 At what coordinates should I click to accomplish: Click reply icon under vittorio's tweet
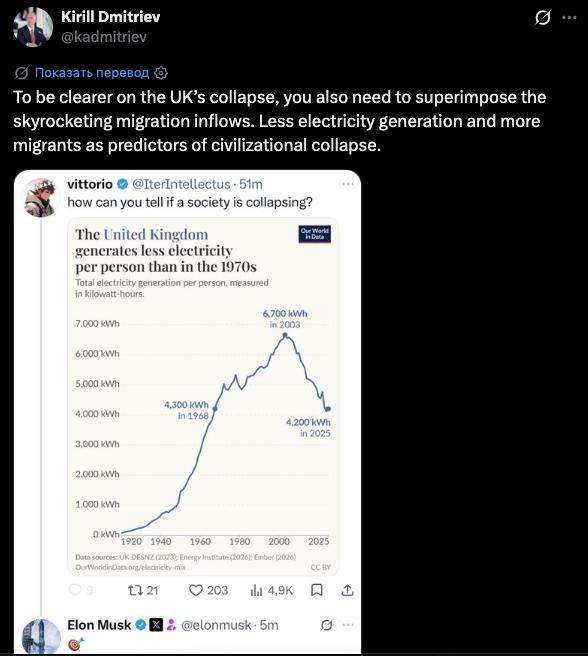(76, 590)
